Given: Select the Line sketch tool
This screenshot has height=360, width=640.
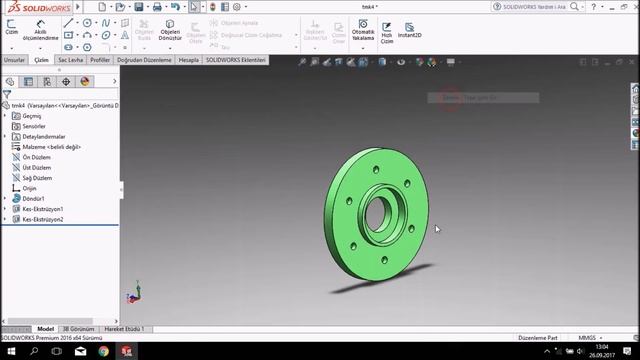Looking at the screenshot, I should [x=68, y=23].
